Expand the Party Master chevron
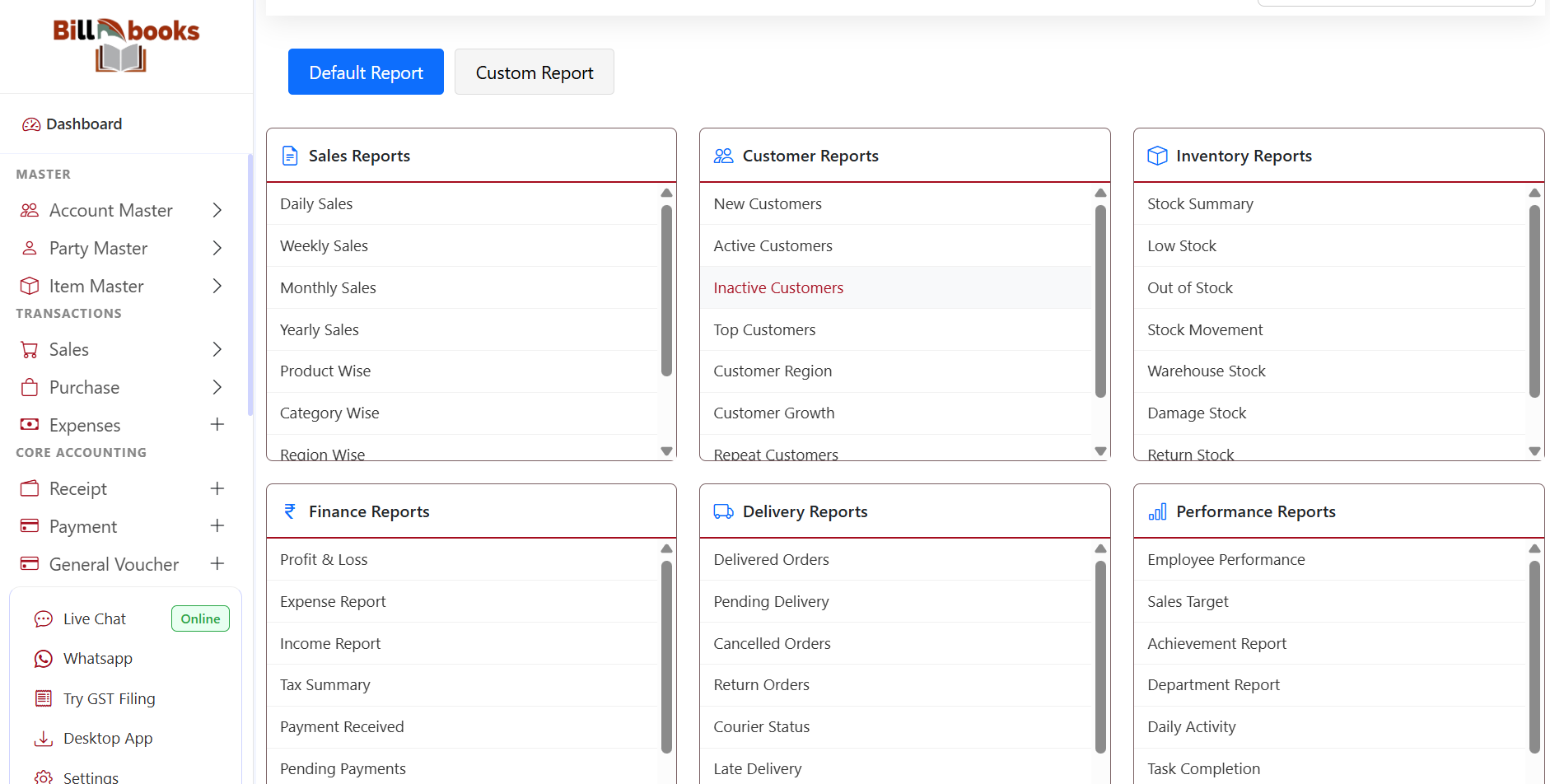The height and width of the screenshot is (784, 1550). coord(217,249)
